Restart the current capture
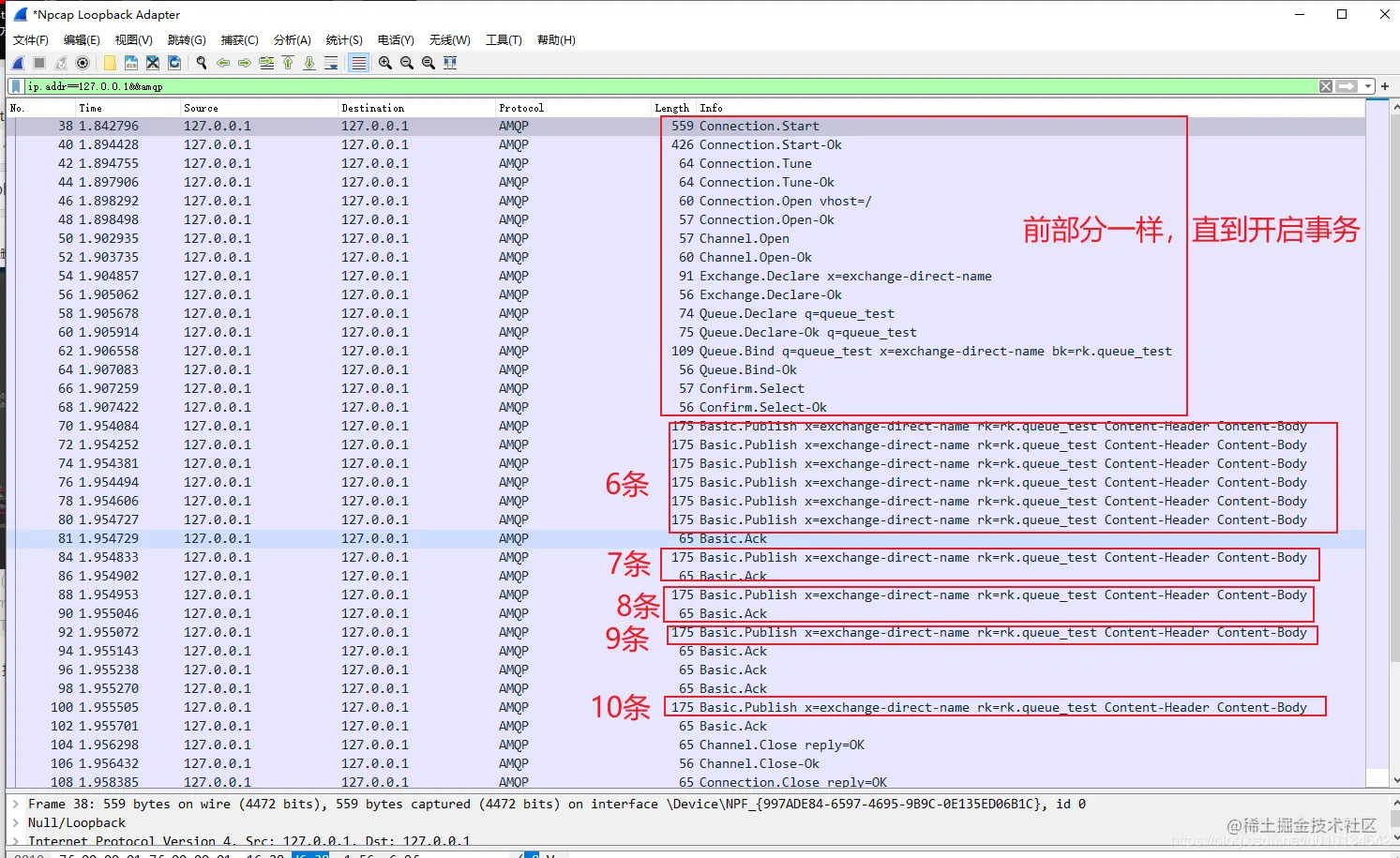The height and width of the screenshot is (858, 1400). pos(61,63)
